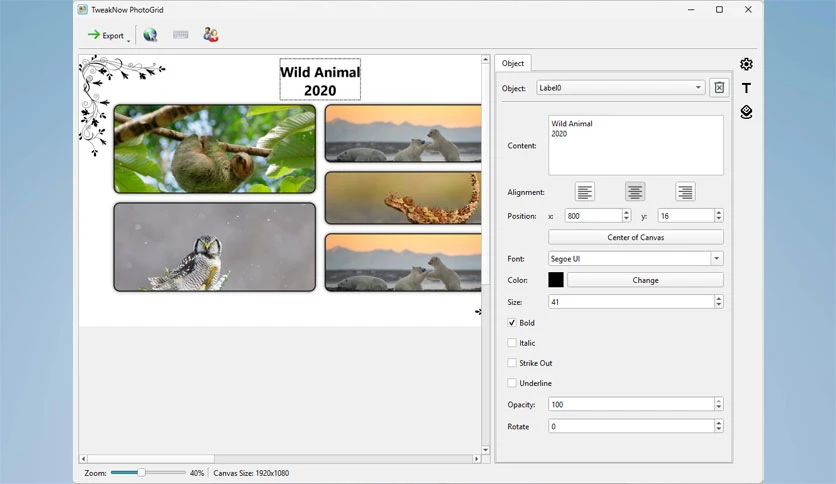Click the Export arrow button
This screenshot has width=836, height=484.
click(106, 35)
